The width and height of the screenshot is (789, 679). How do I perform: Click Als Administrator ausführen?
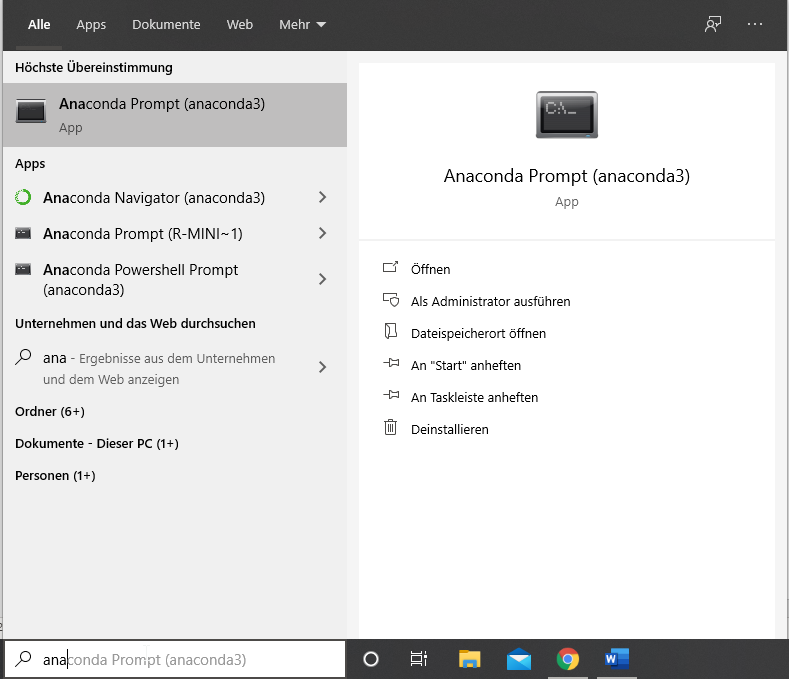[x=490, y=301]
